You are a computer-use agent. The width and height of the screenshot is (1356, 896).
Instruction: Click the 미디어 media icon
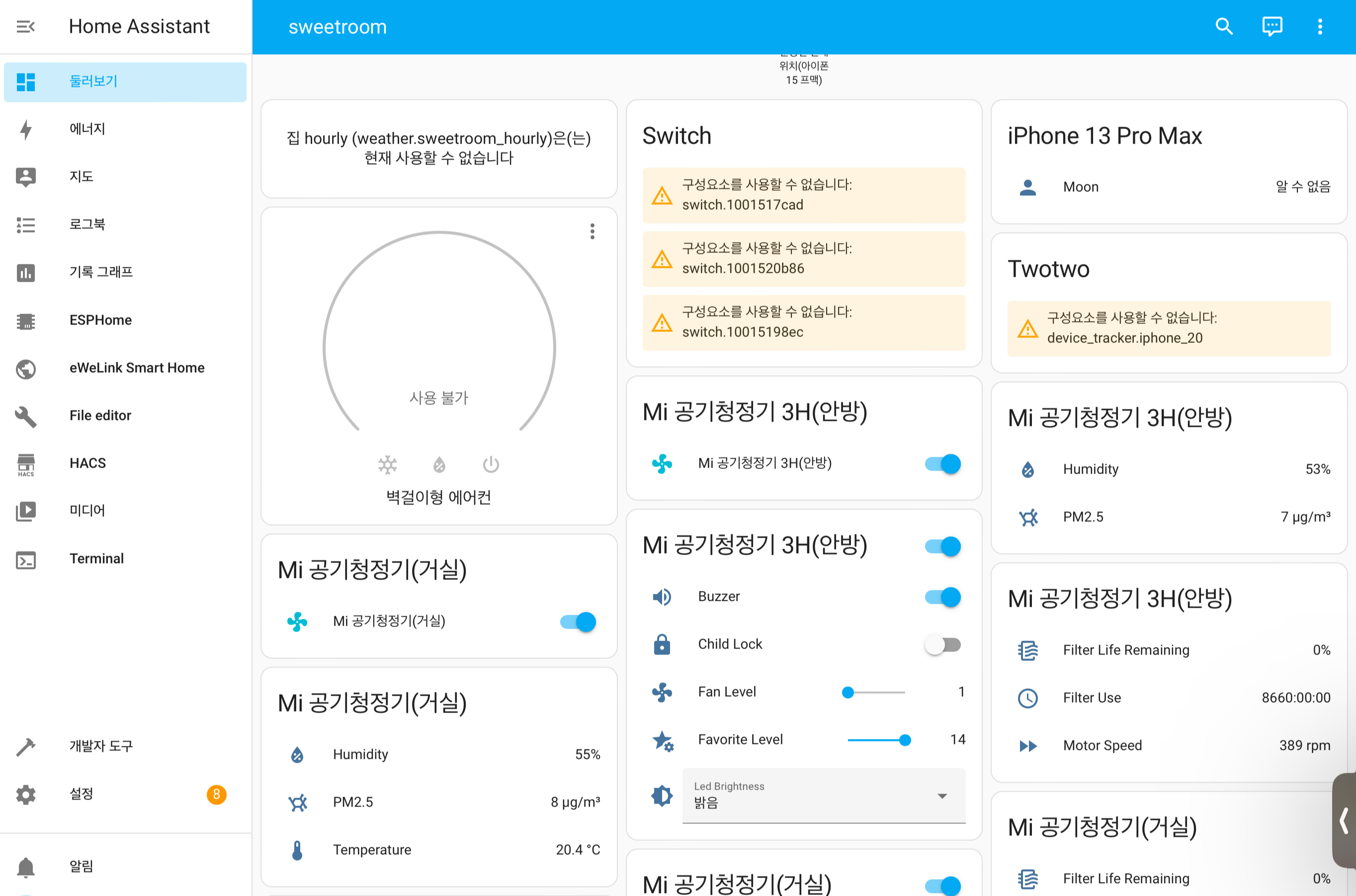click(x=26, y=511)
